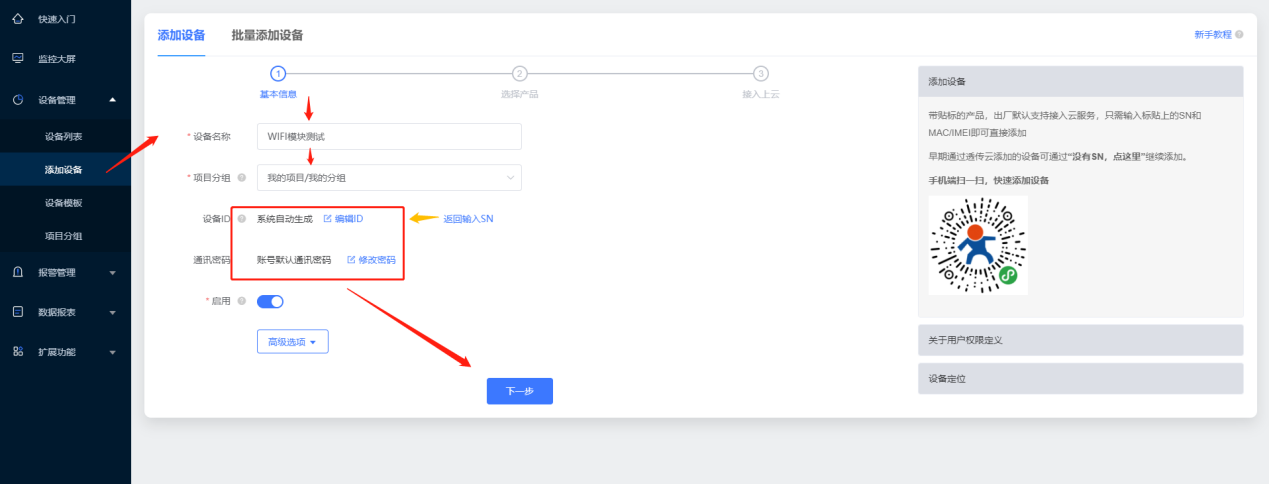Viewport: 1269px width, 484px height.
Task: Click the edit icon beside 编辑ID
Action: coord(327,219)
